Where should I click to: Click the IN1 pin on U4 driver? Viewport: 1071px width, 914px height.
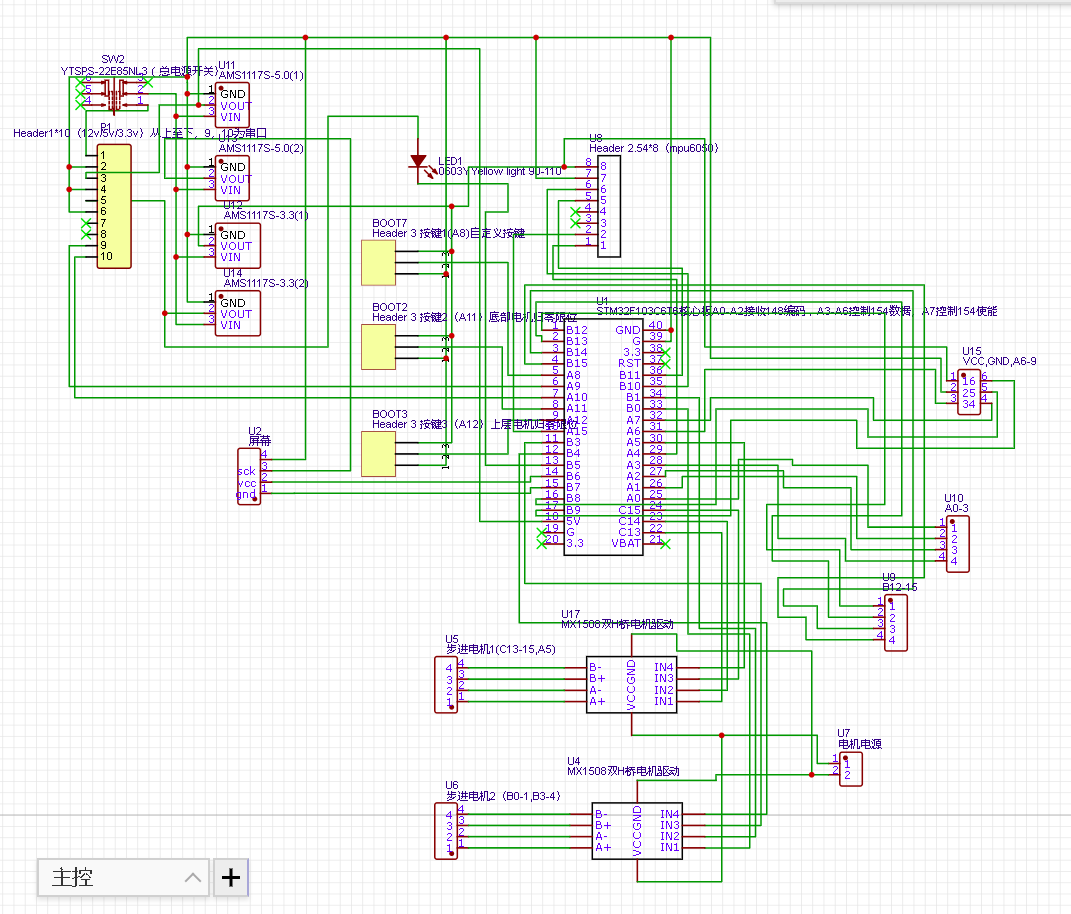coord(669,847)
